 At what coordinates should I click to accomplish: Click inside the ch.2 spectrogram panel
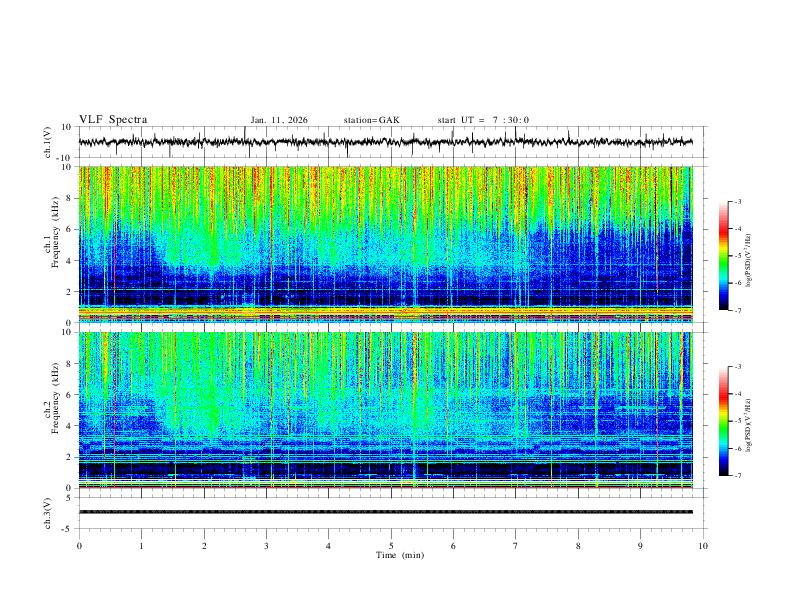385,410
